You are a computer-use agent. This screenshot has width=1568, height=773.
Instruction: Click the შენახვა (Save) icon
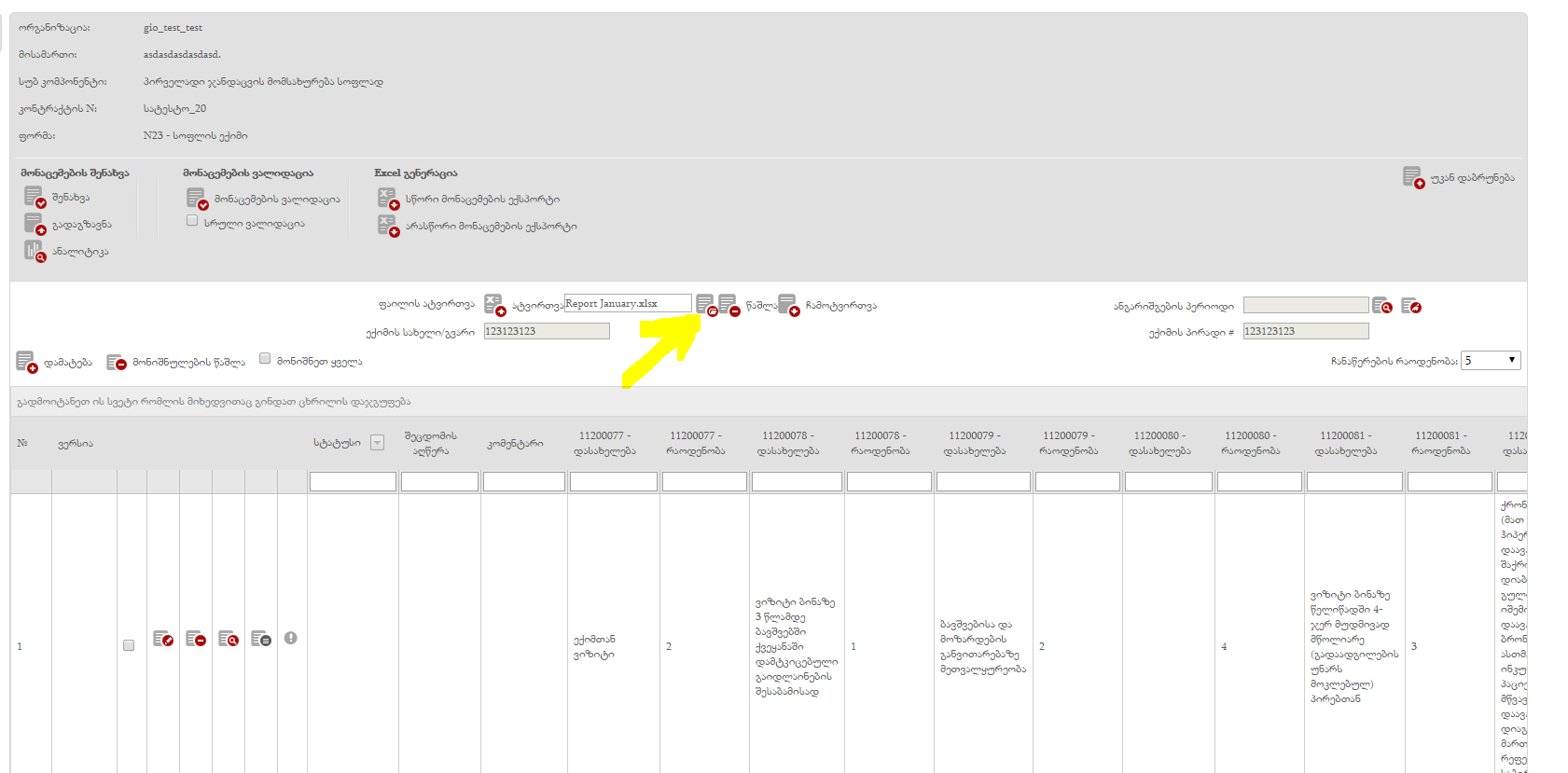click(x=35, y=197)
